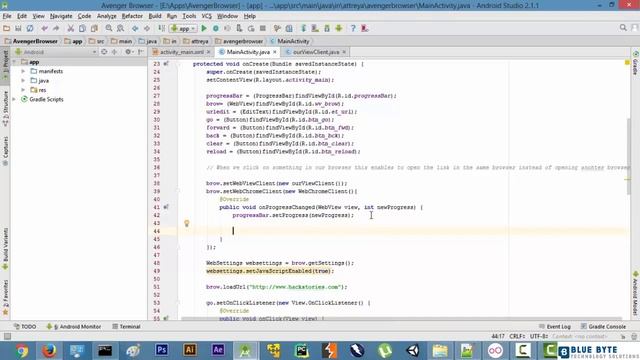Open the Analyze menu

click(107, 16)
